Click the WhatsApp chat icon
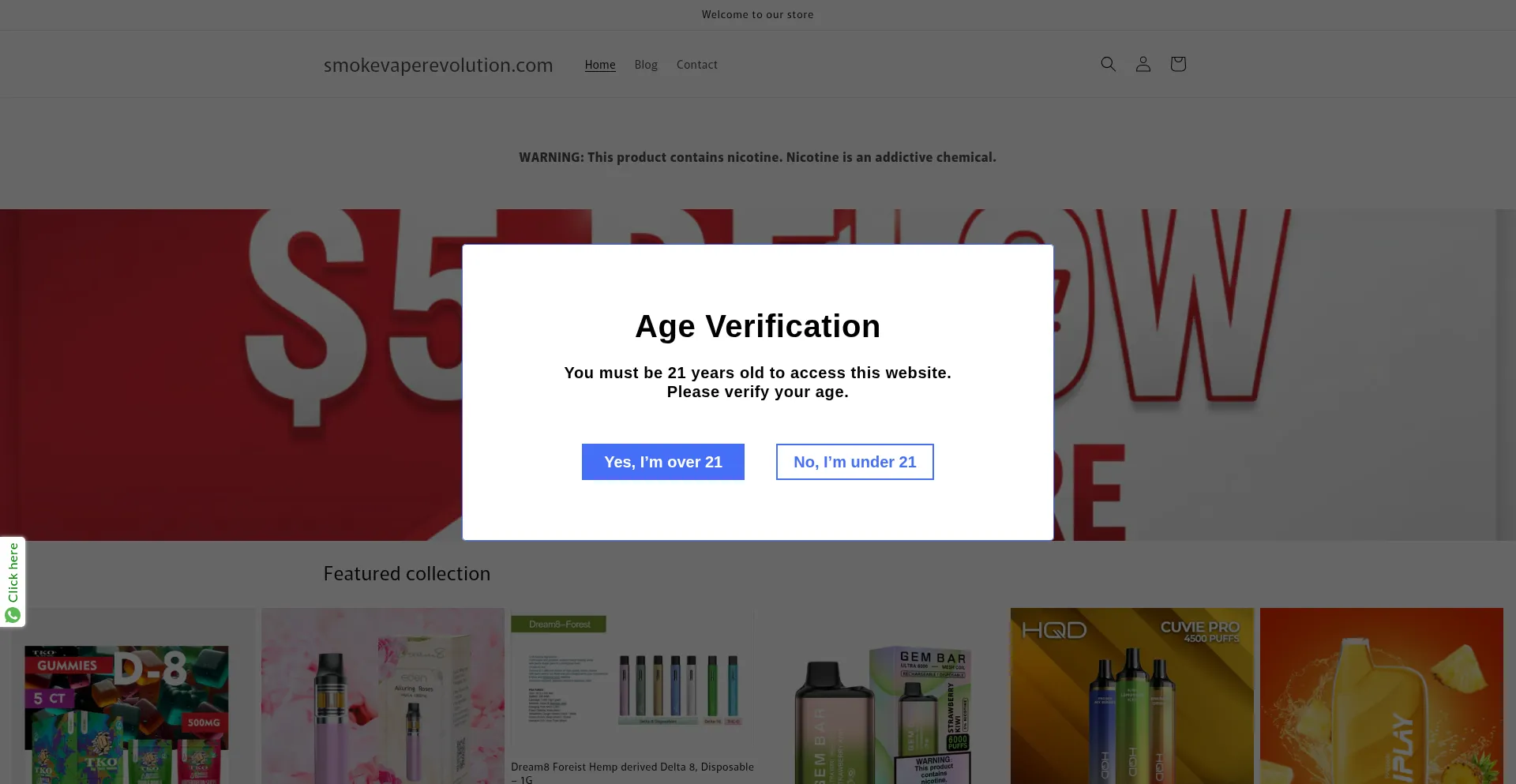 point(13,615)
